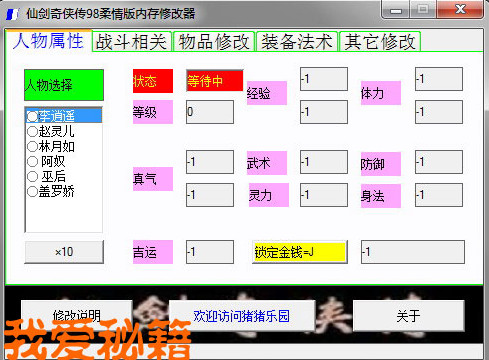
Task: Select the 盖罗娇 character option
Action: pos(51,191)
